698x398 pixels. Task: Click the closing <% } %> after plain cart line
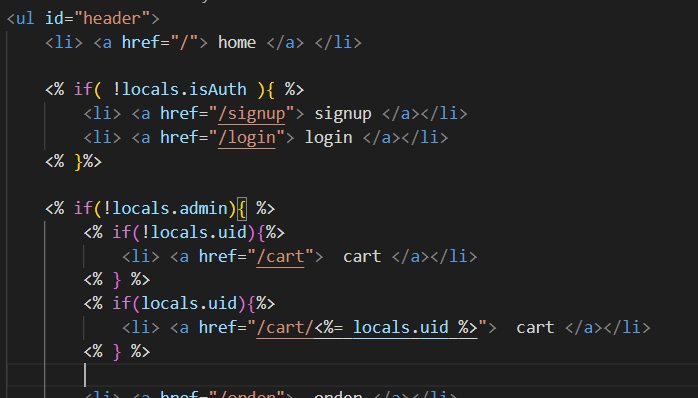click(117, 280)
